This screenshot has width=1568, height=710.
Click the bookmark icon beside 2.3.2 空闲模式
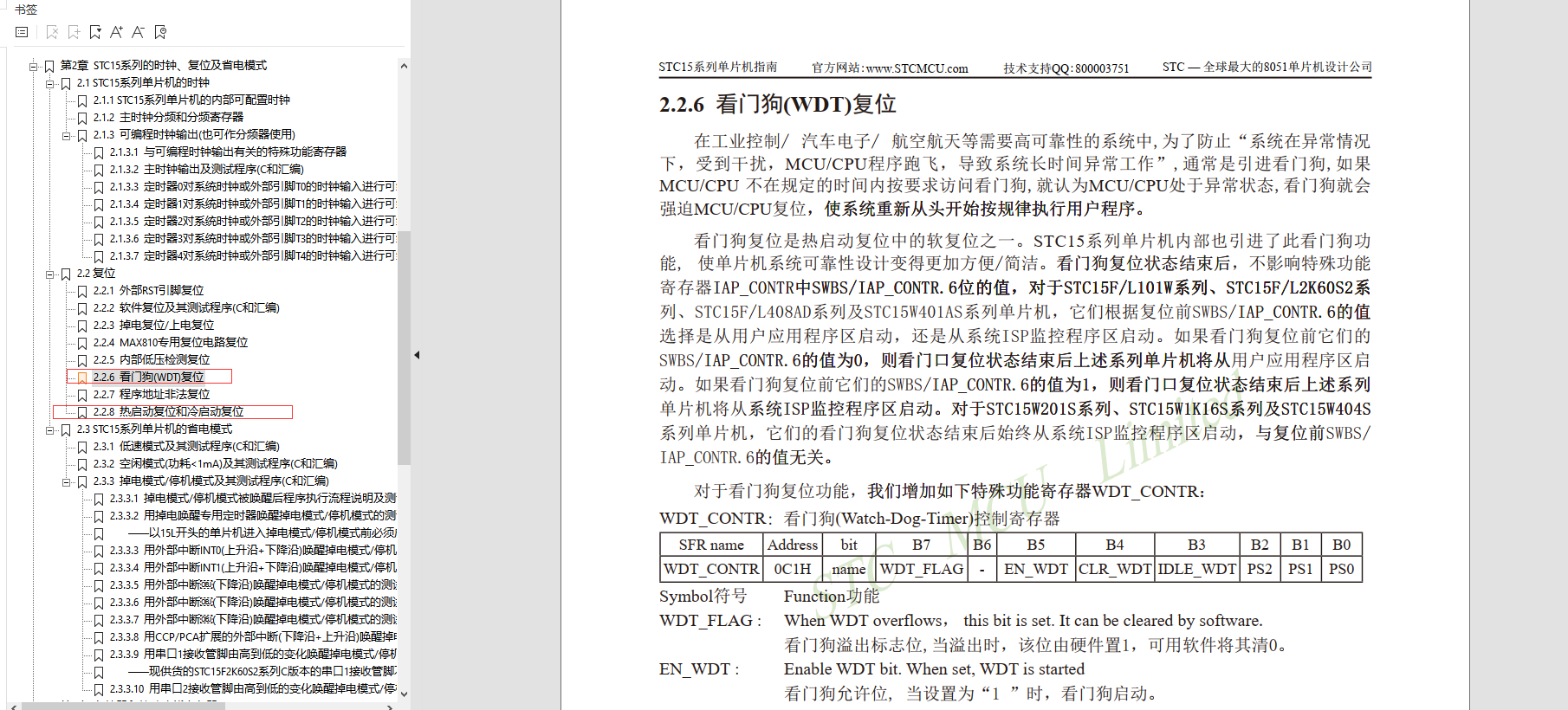(x=82, y=464)
